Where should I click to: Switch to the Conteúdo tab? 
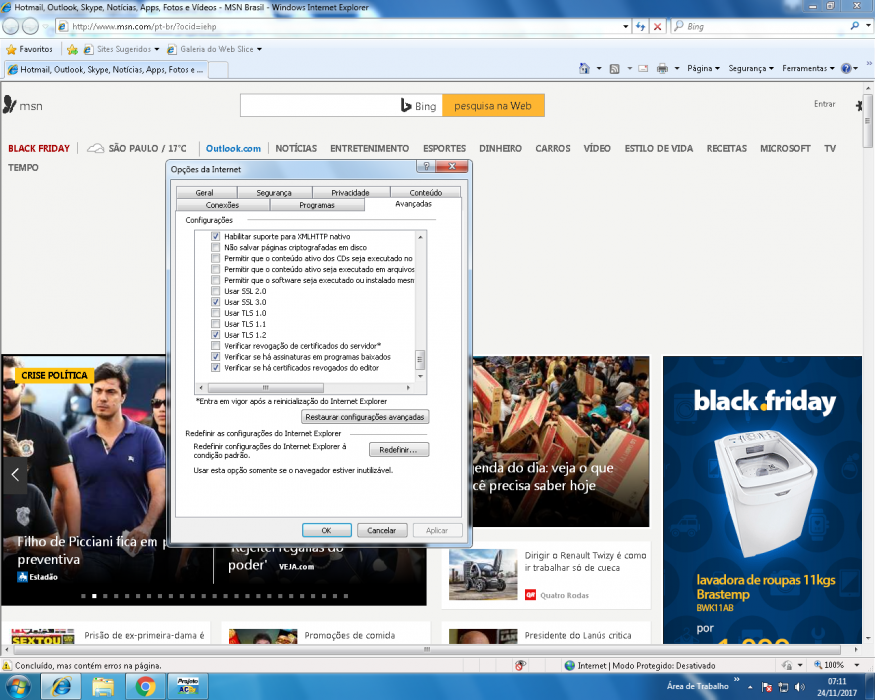426,193
